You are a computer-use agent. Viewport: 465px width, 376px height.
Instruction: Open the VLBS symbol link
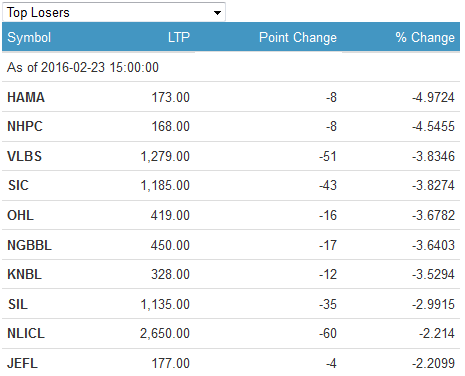pyautogui.click(x=25, y=156)
